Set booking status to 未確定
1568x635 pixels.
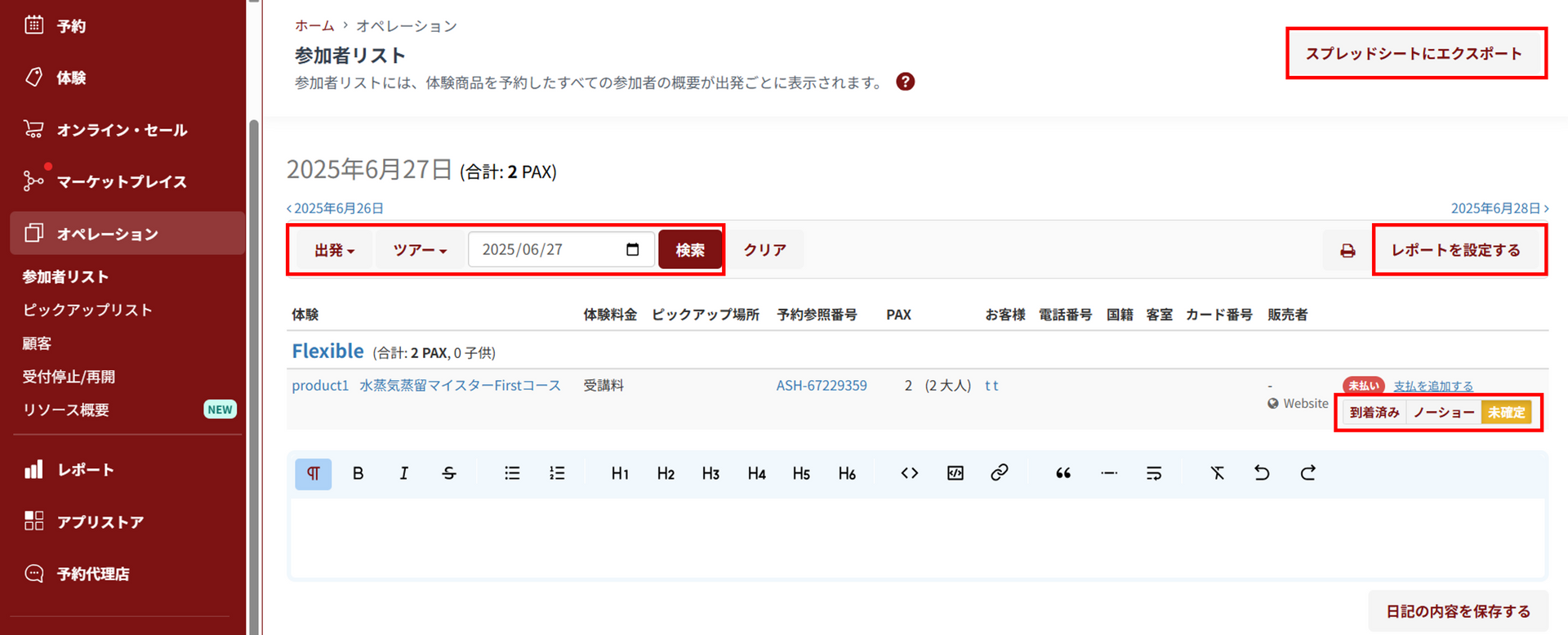pos(1506,413)
